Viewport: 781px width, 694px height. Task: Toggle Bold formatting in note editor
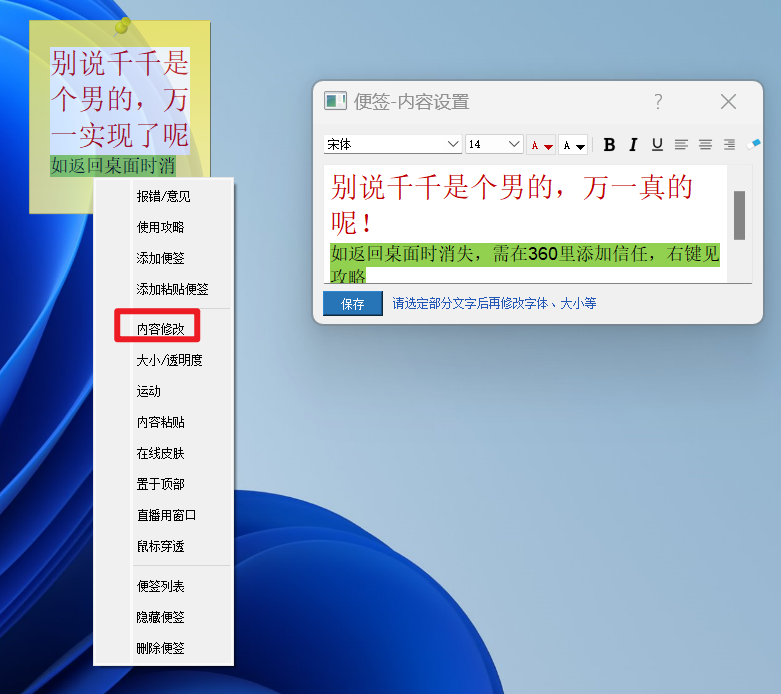pos(609,144)
